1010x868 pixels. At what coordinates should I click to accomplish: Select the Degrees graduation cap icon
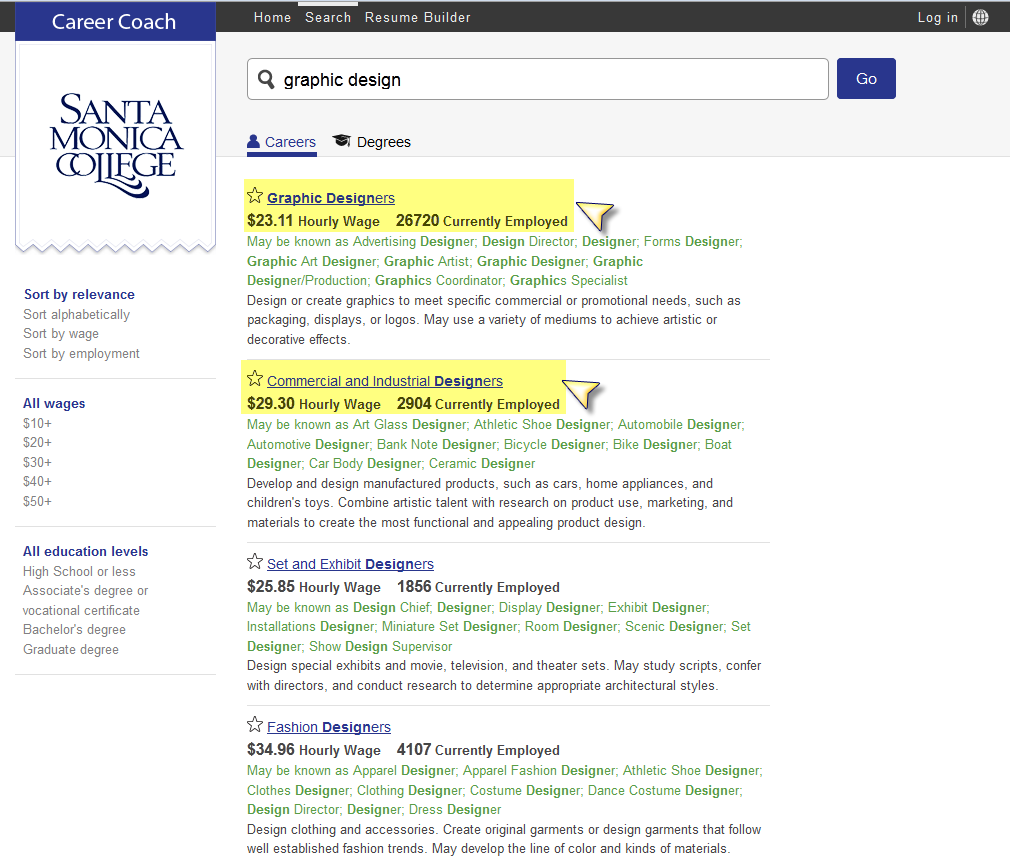click(341, 141)
